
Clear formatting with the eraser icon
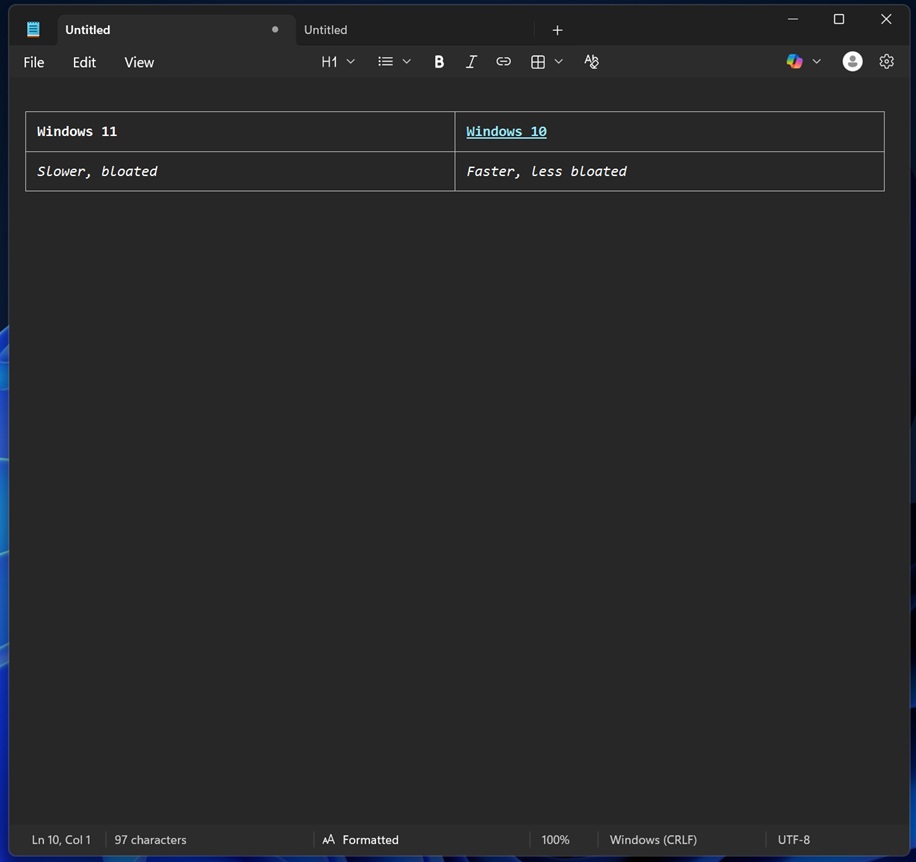point(591,60)
